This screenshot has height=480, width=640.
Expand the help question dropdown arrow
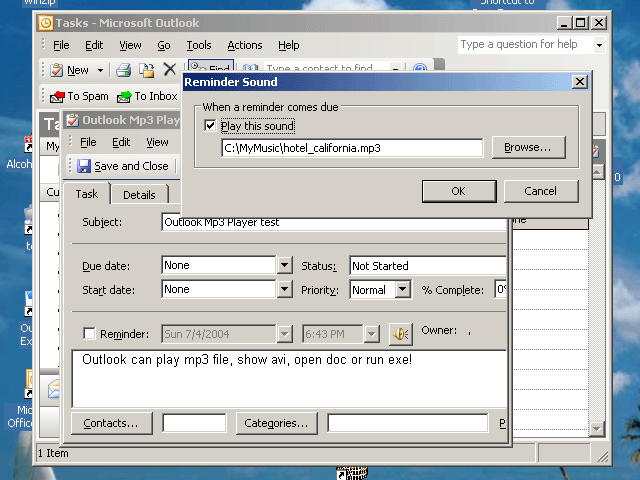[599, 45]
